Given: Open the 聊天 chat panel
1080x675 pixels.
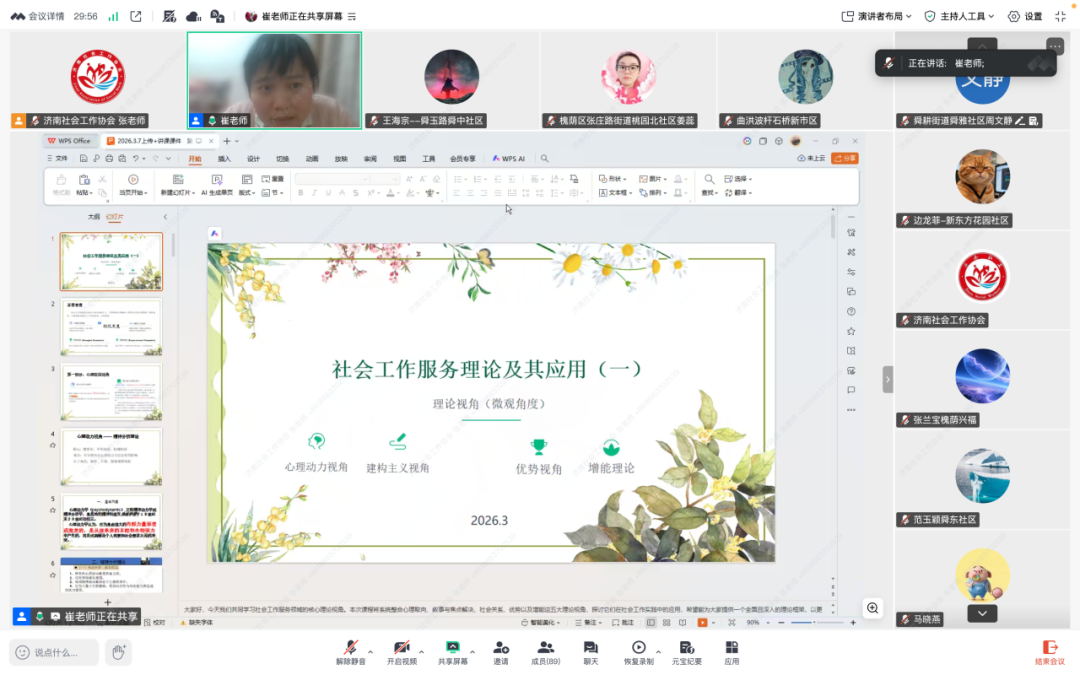Looking at the screenshot, I should [591, 648].
